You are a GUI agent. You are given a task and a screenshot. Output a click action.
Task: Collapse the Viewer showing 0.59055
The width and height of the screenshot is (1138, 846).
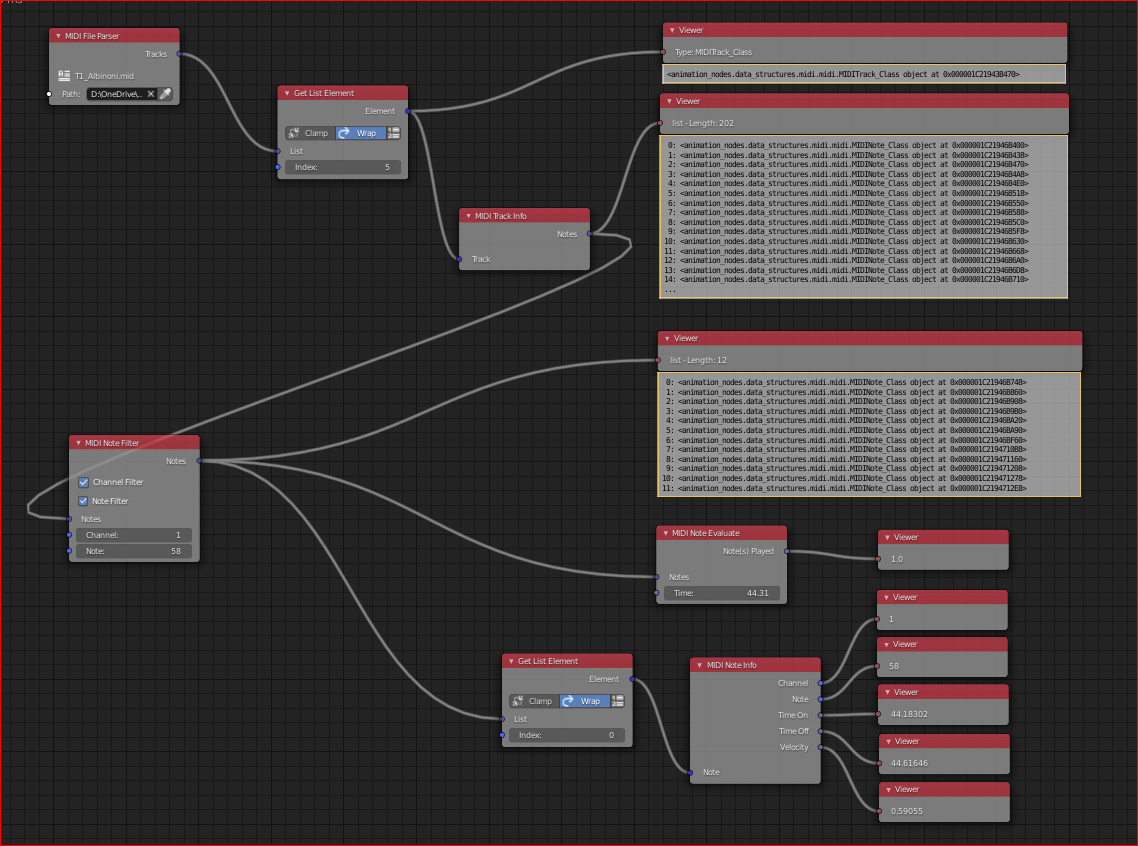click(888, 789)
